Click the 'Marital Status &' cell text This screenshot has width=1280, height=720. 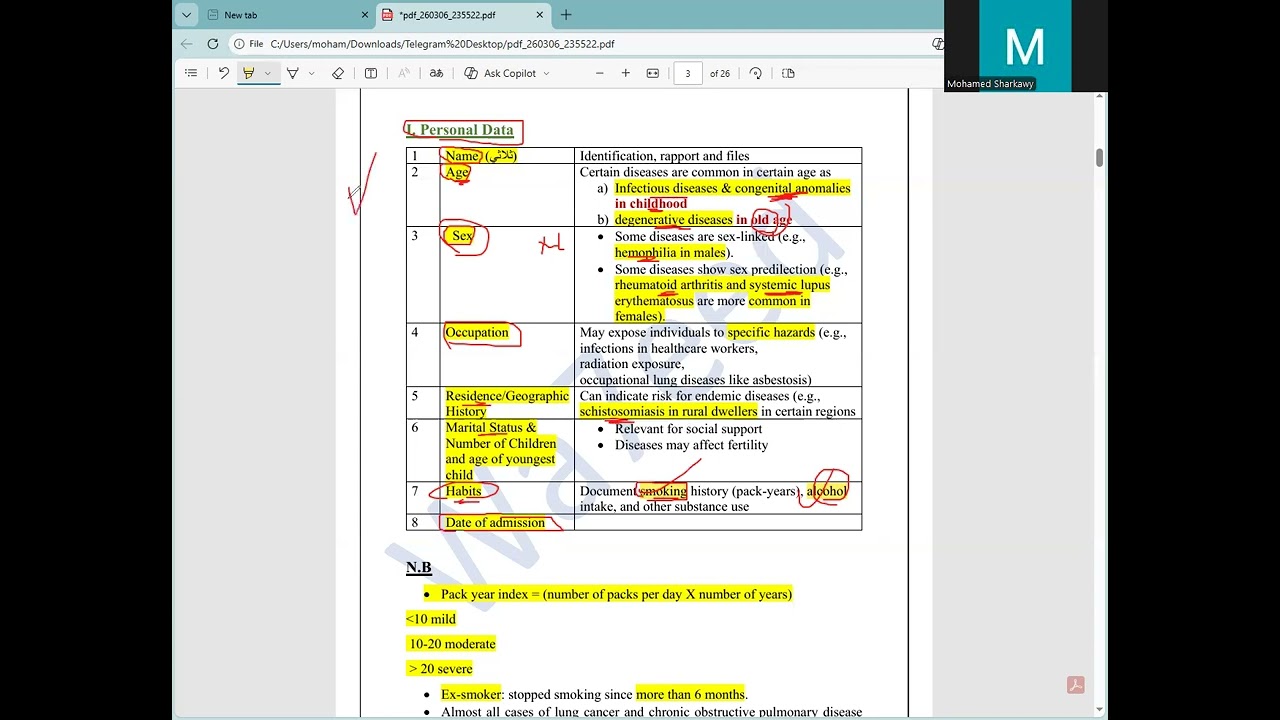click(490, 427)
